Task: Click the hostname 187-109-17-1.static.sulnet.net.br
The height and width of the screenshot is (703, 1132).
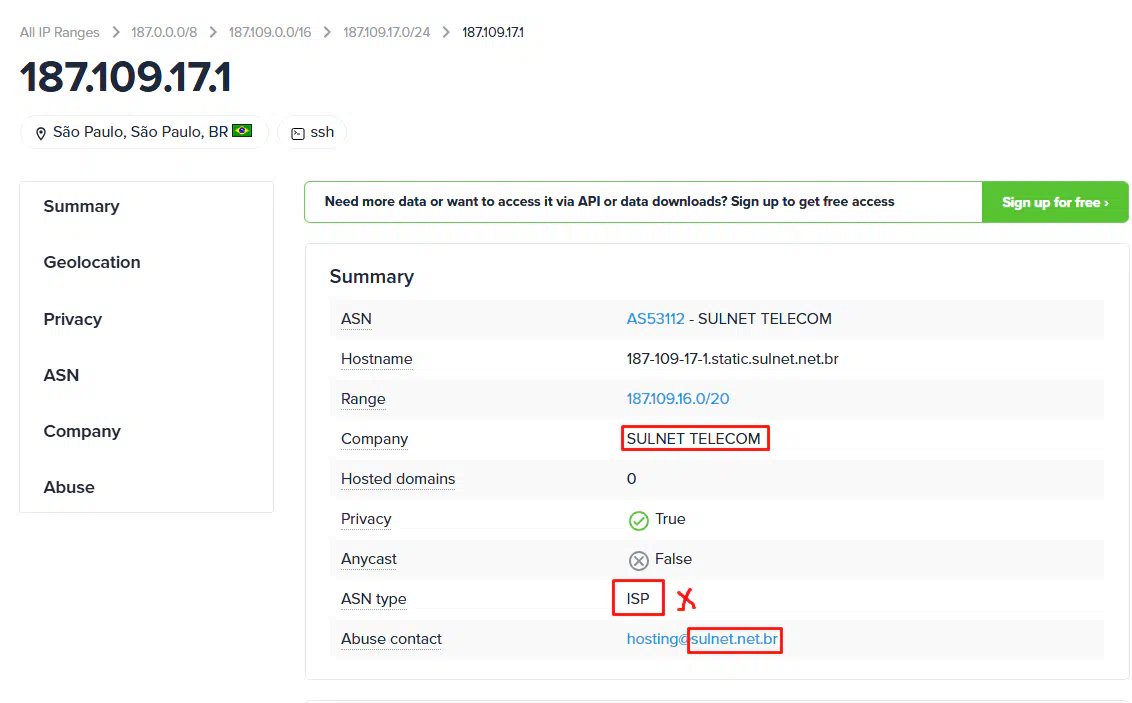Action: [732, 359]
